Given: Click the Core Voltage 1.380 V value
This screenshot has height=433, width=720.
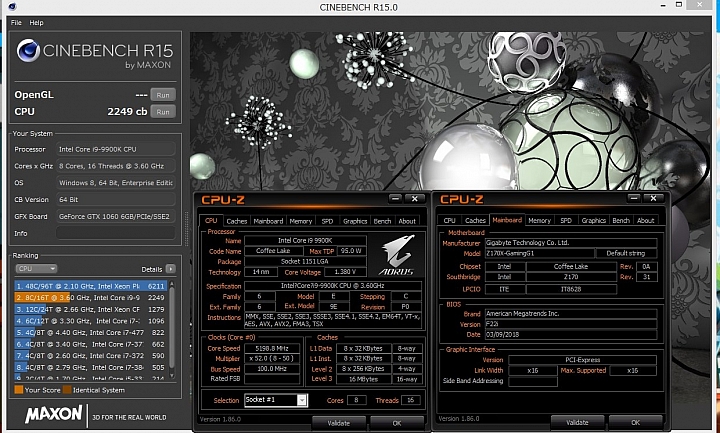Looking at the screenshot, I should click(345, 272).
